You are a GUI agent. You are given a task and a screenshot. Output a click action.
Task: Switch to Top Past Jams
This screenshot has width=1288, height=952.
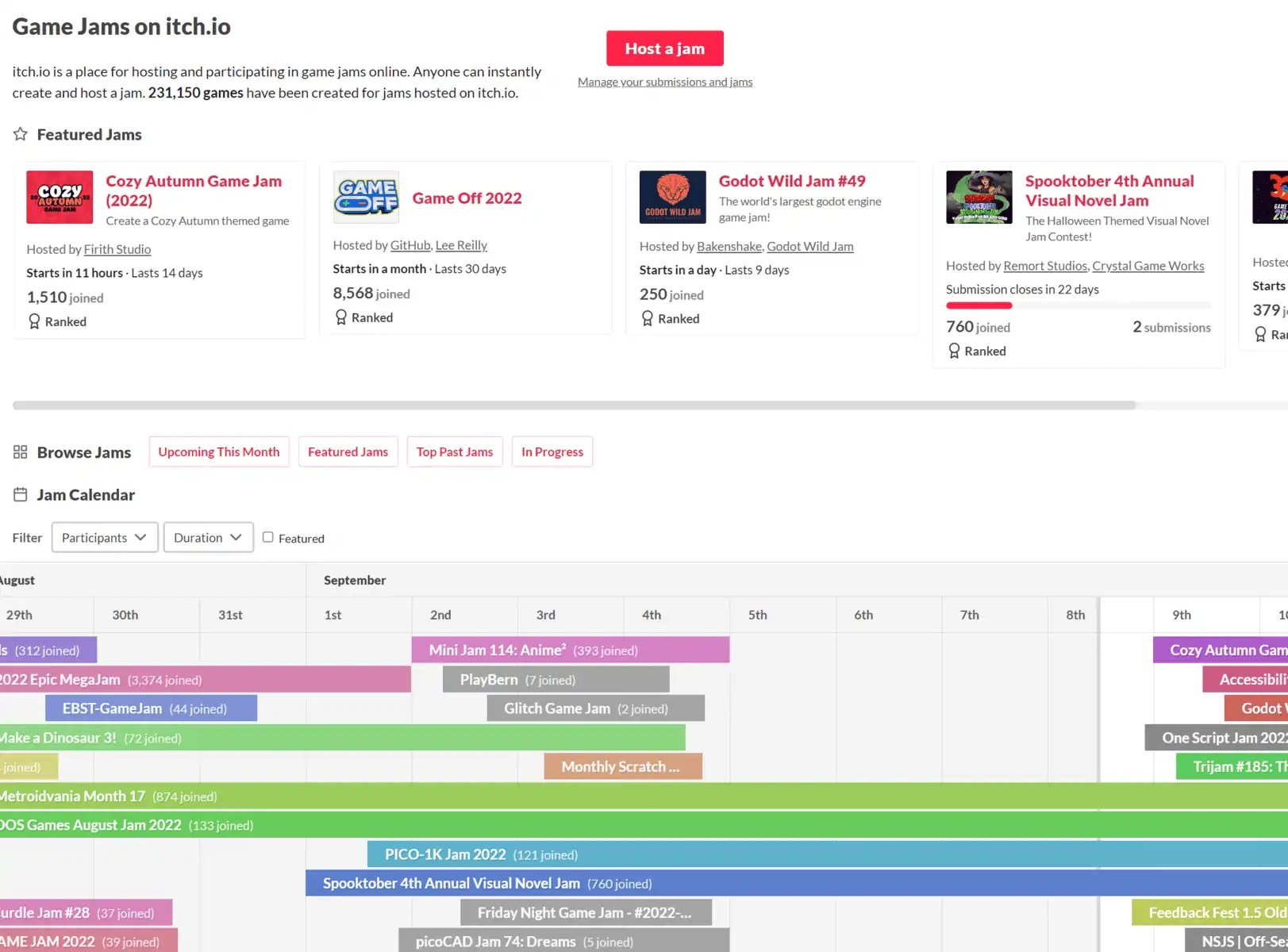point(455,451)
